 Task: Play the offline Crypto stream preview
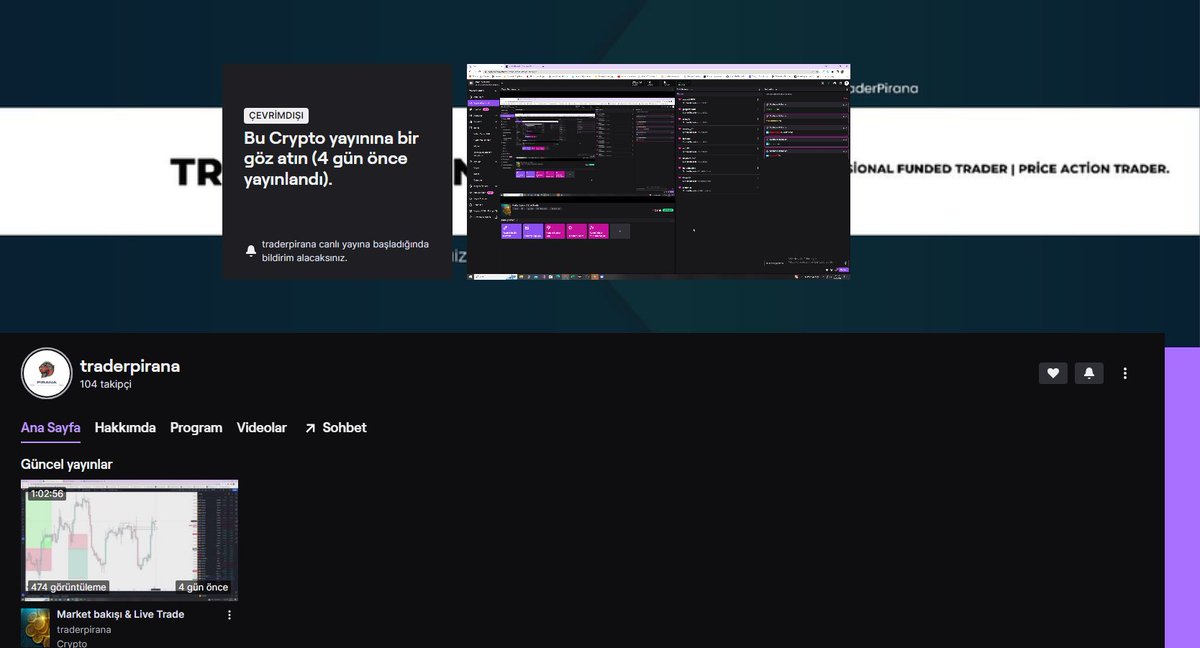[658, 171]
